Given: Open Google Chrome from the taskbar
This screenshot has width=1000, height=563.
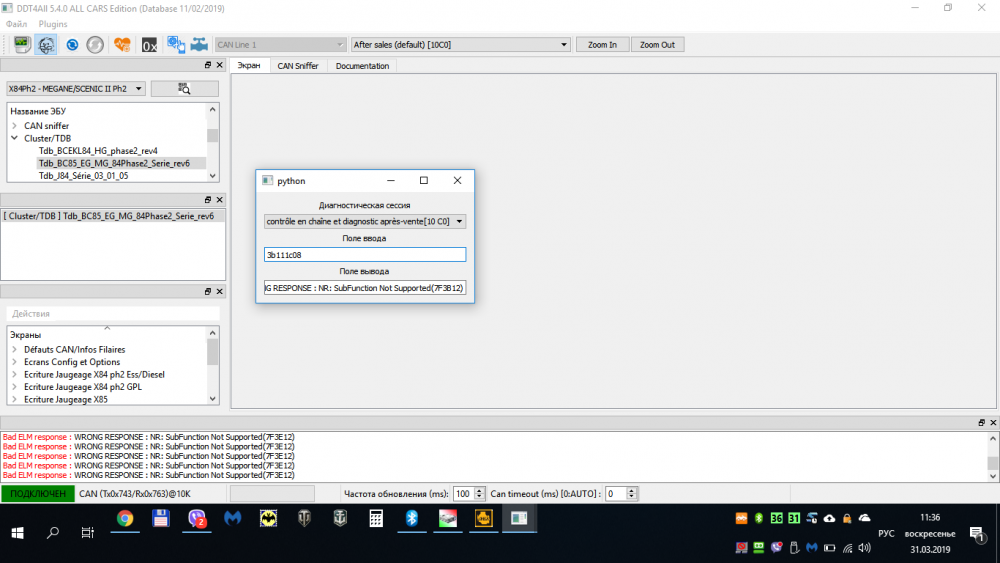Looking at the screenshot, I should click(x=125, y=518).
